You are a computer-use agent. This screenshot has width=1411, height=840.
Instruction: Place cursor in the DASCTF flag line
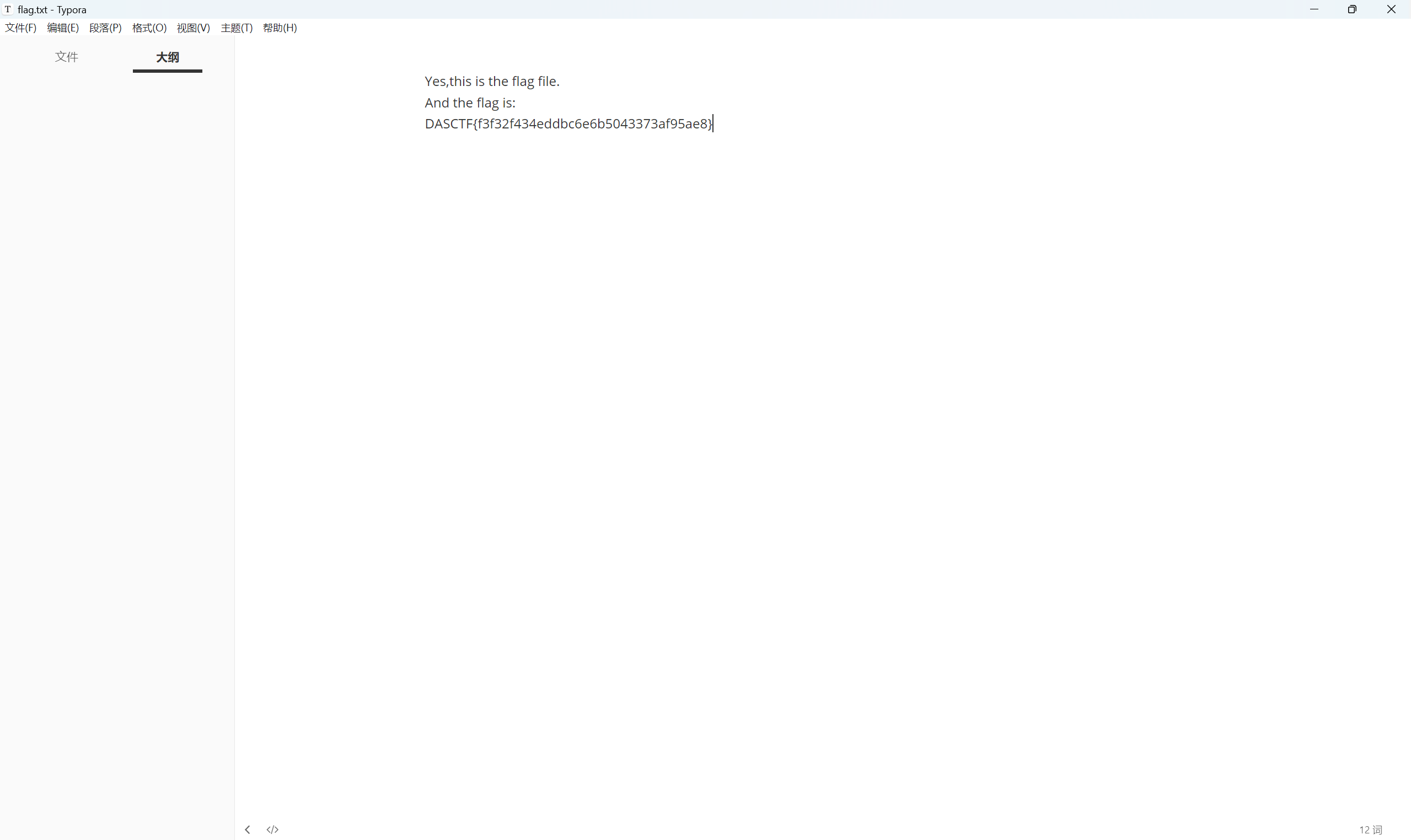click(568, 124)
